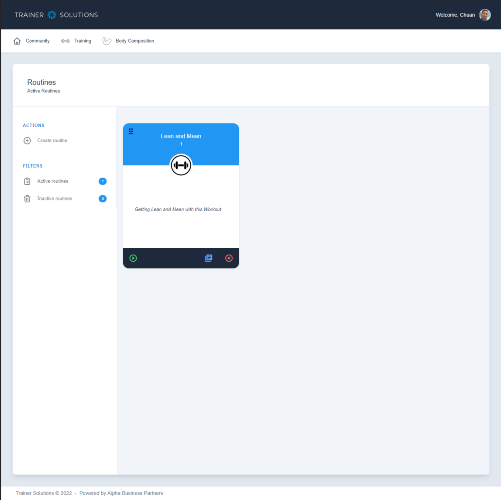Click the Trainer Solutions logo
The height and width of the screenshot is (500, 501).
click(56, 15)
